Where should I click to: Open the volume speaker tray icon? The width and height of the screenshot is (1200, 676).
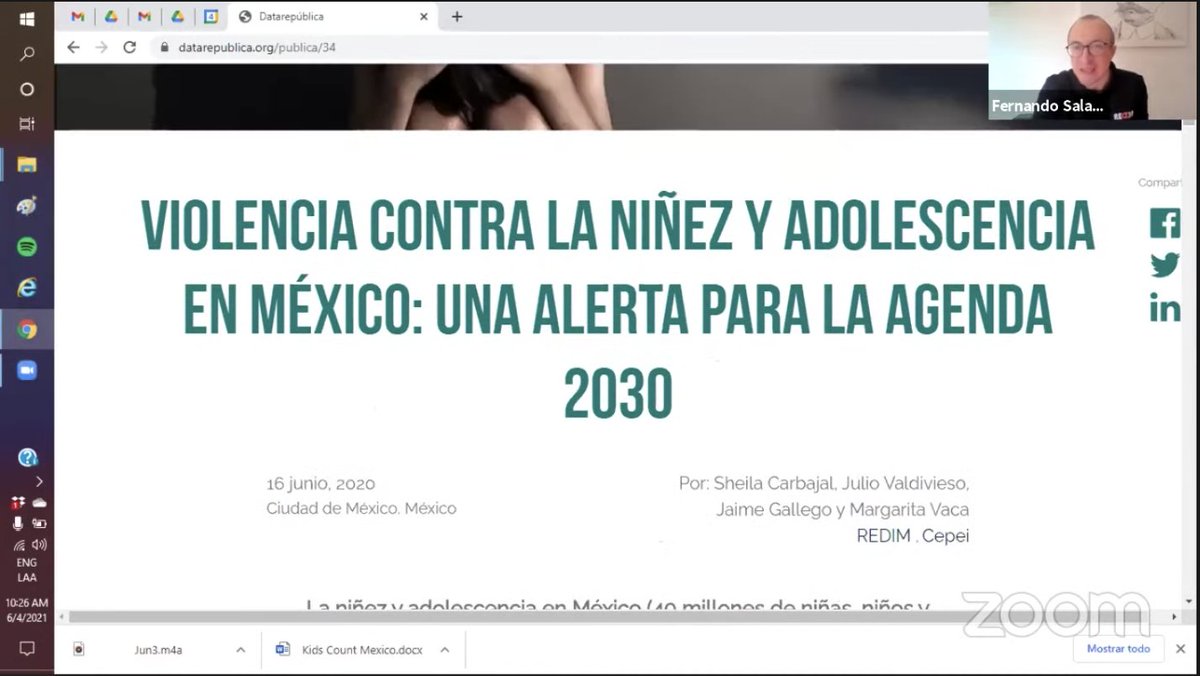click(39, 545)
